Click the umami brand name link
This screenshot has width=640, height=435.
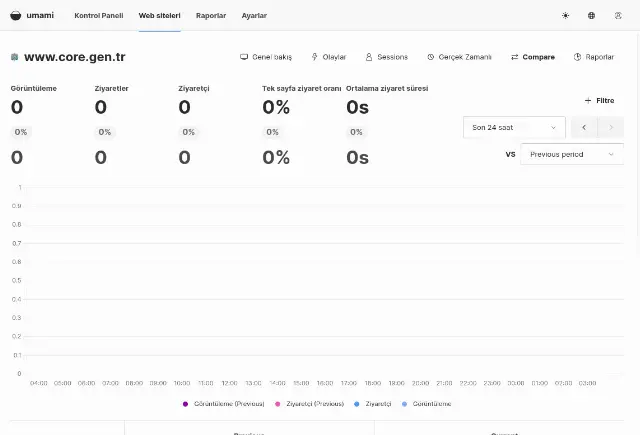(40, 16)
